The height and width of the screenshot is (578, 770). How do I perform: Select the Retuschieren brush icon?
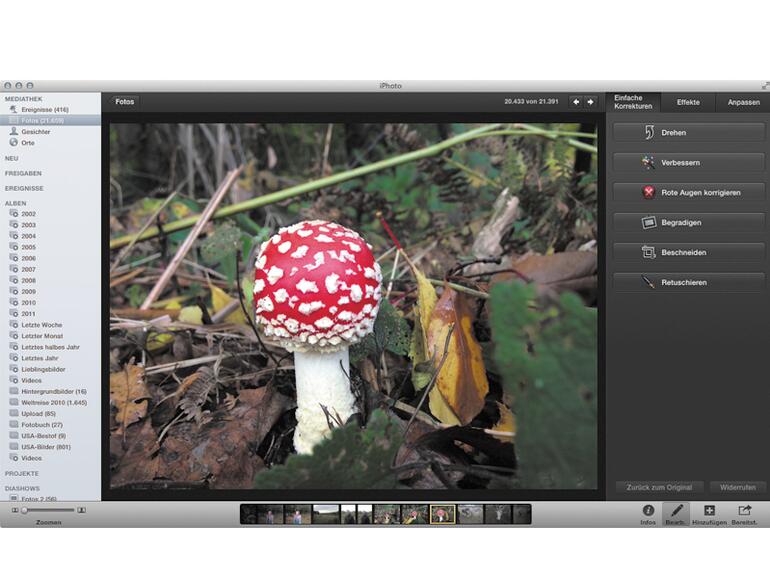649,282
